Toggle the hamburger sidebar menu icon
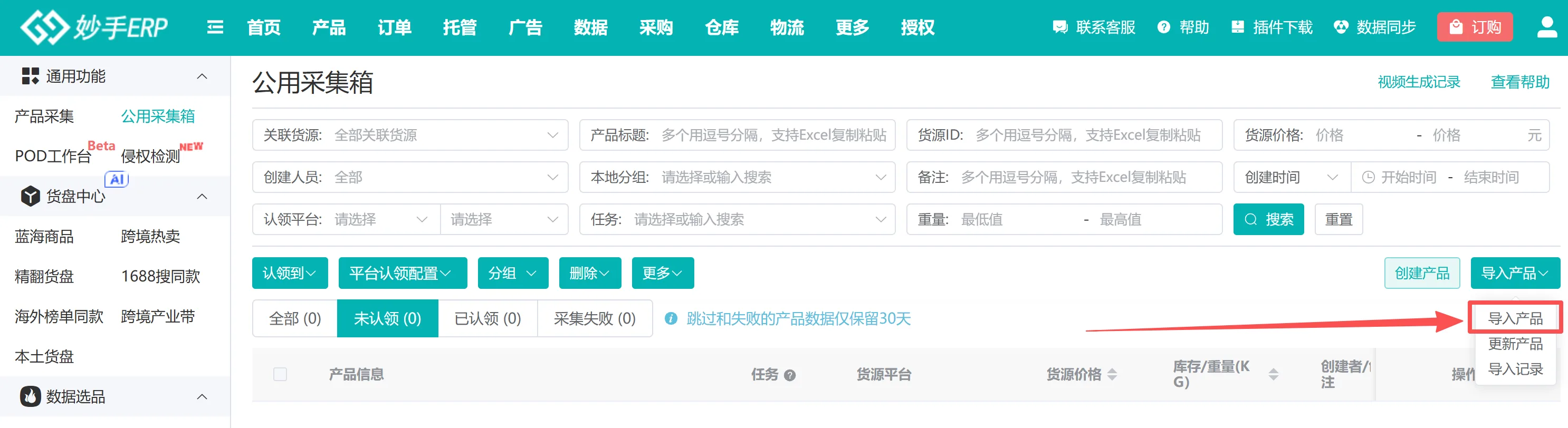The width and height of the screenshot is (1568, 428). click(215, 27)
